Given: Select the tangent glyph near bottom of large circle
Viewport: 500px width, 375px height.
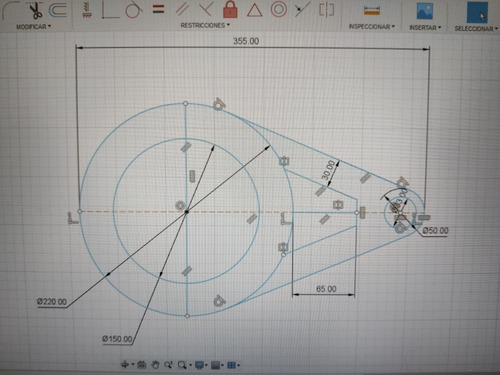Looking at the screenshot, I should pos(219,301).
